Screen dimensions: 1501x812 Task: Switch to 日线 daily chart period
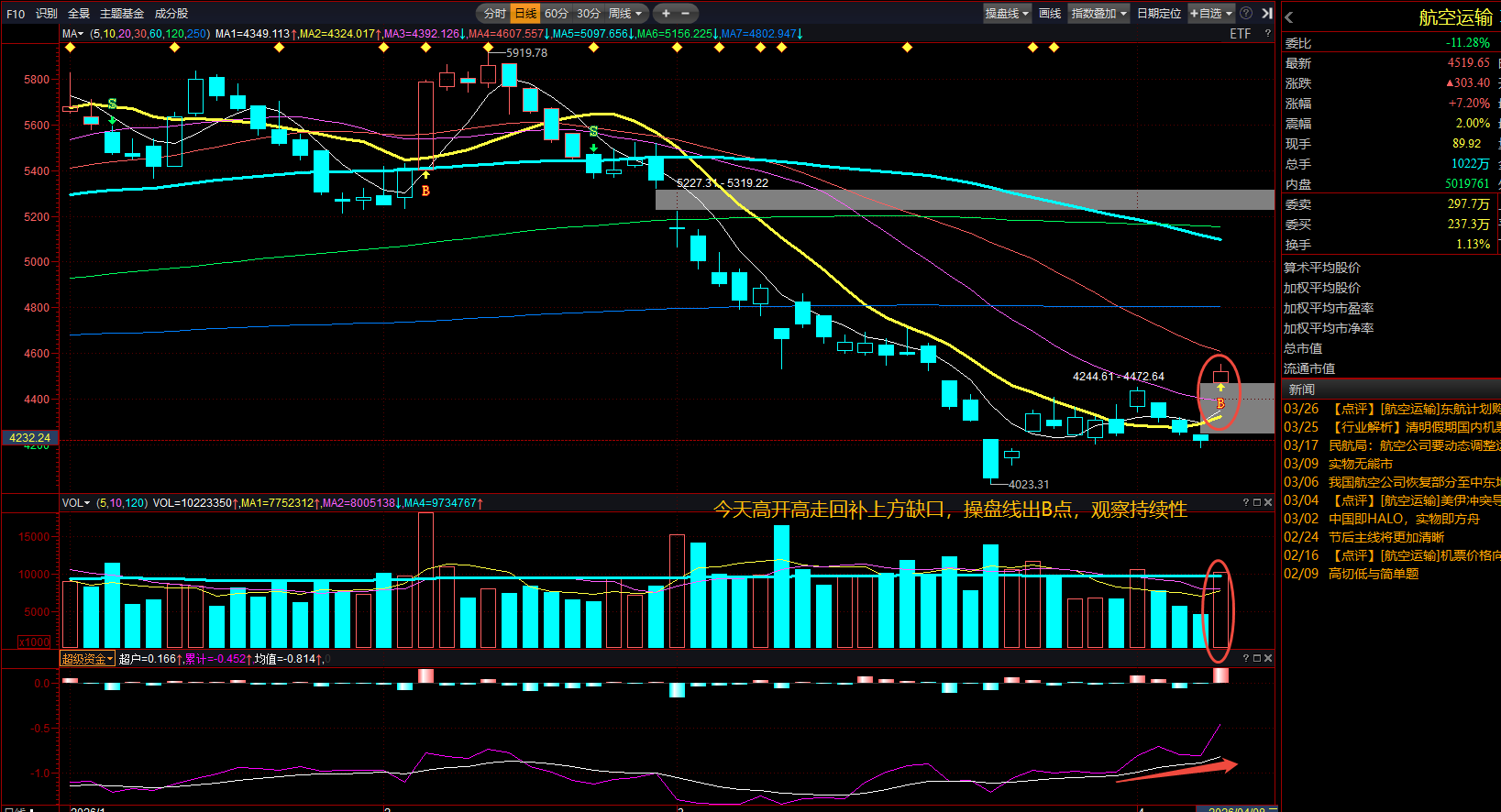coord(525,13)
